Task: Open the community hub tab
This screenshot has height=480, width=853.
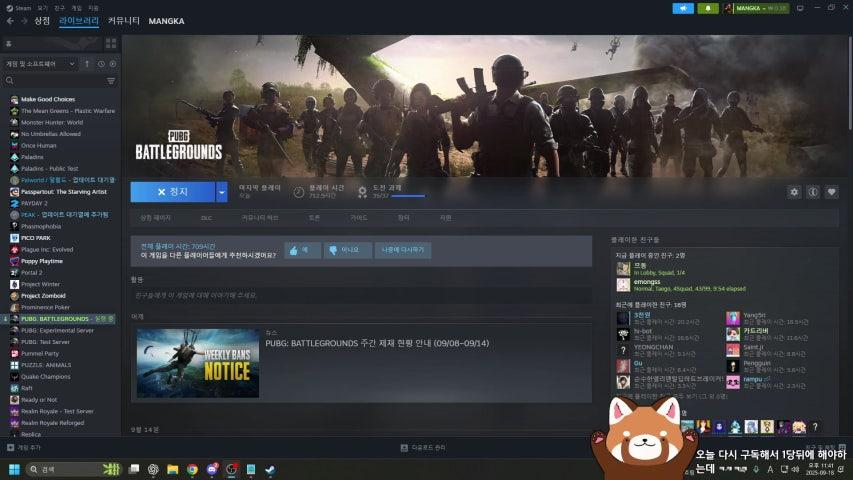Action: (x=260, y=218)
